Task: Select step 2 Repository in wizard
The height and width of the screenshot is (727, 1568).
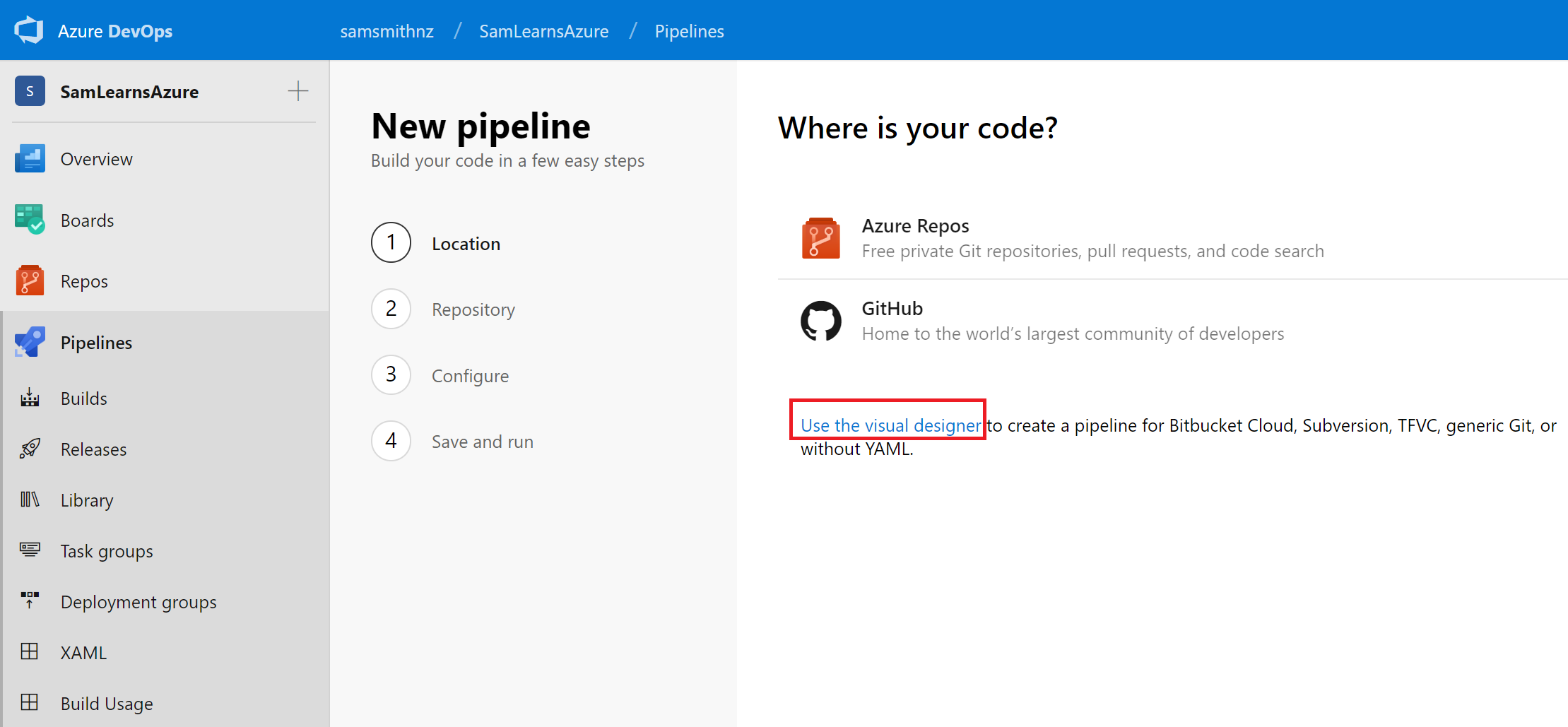Action: (473, 309)
